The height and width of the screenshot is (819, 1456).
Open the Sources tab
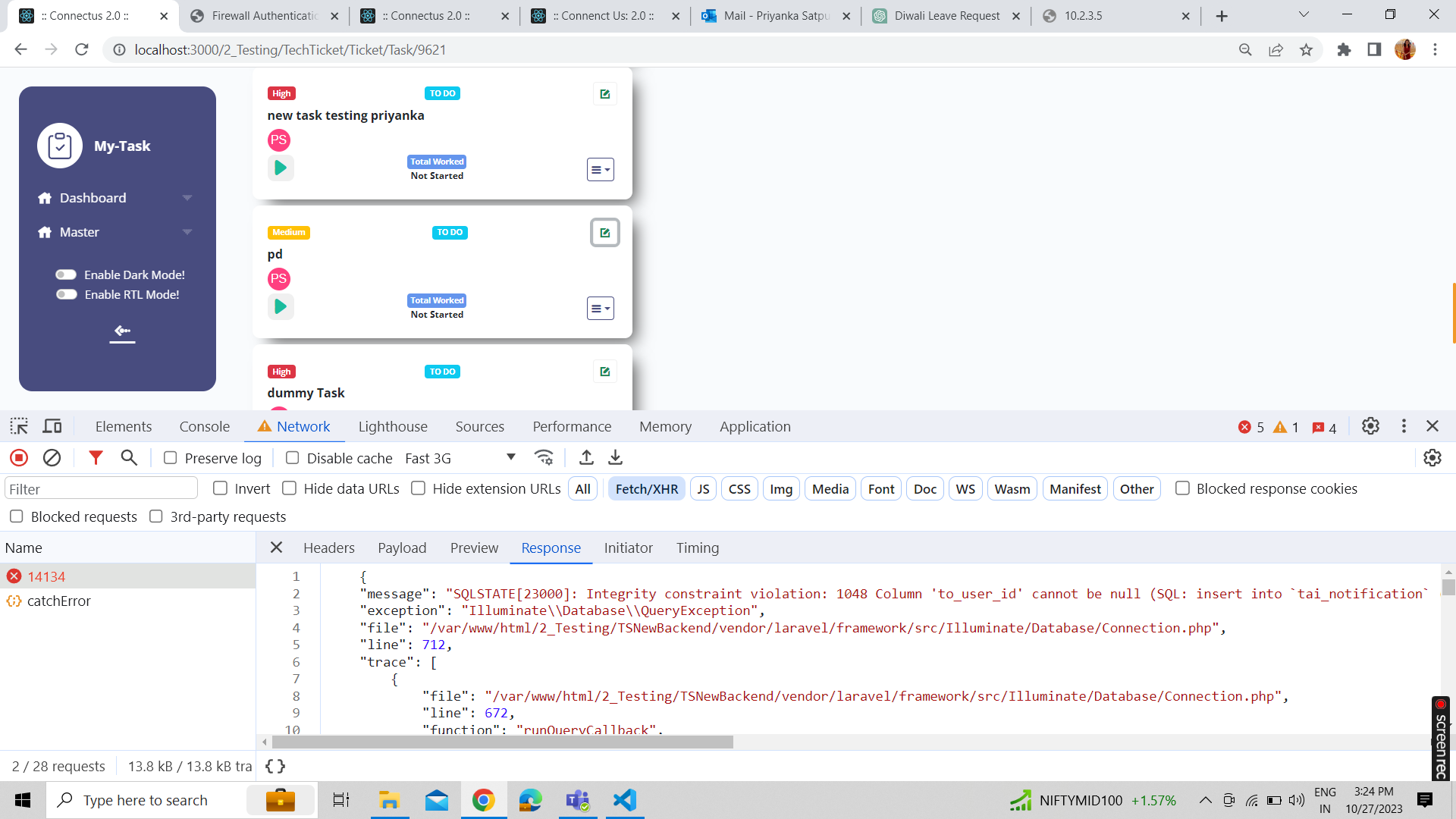[480, 427]
